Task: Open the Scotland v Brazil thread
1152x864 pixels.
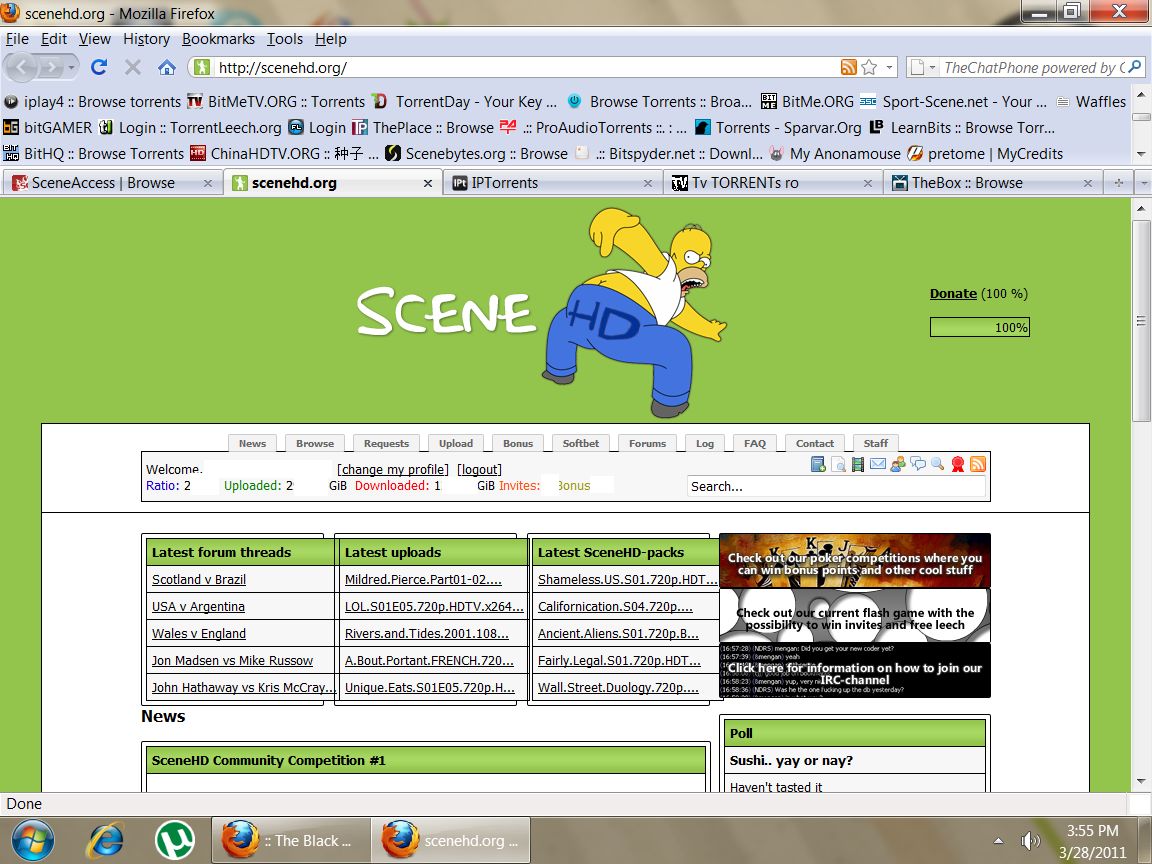Action: coord(198,580)
